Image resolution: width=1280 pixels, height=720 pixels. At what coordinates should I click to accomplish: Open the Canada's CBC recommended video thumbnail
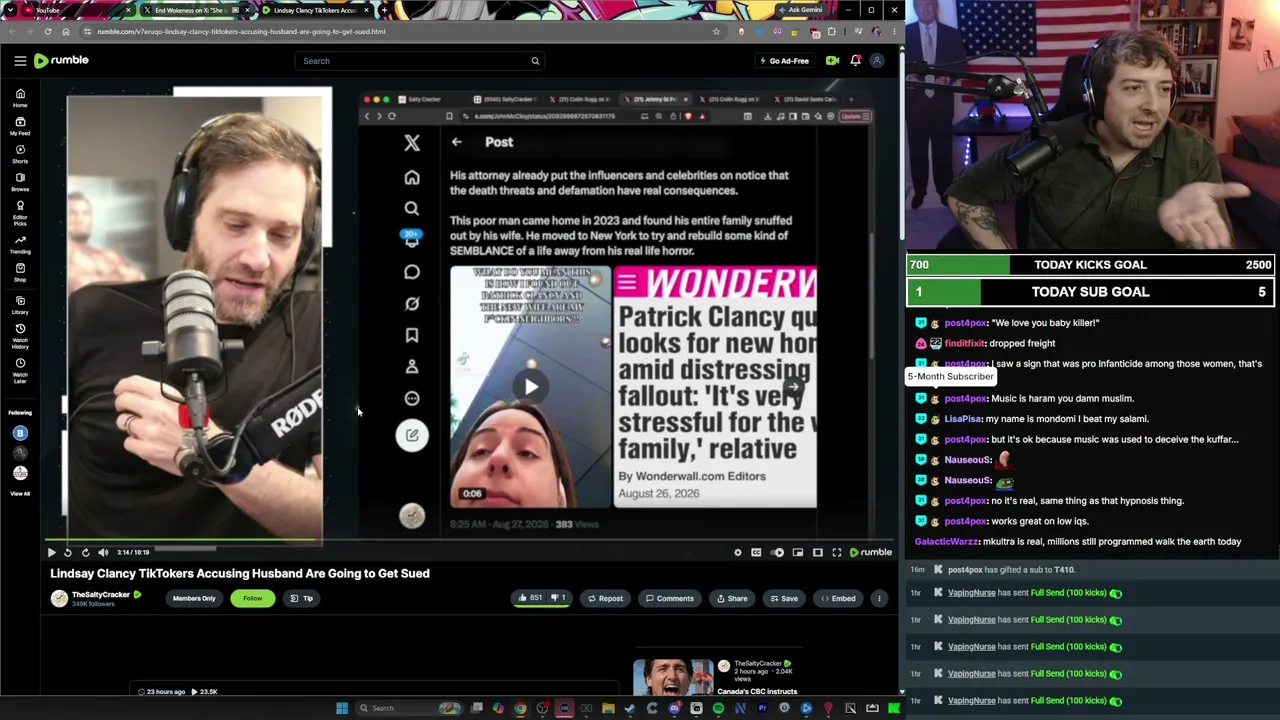[673, 677]
